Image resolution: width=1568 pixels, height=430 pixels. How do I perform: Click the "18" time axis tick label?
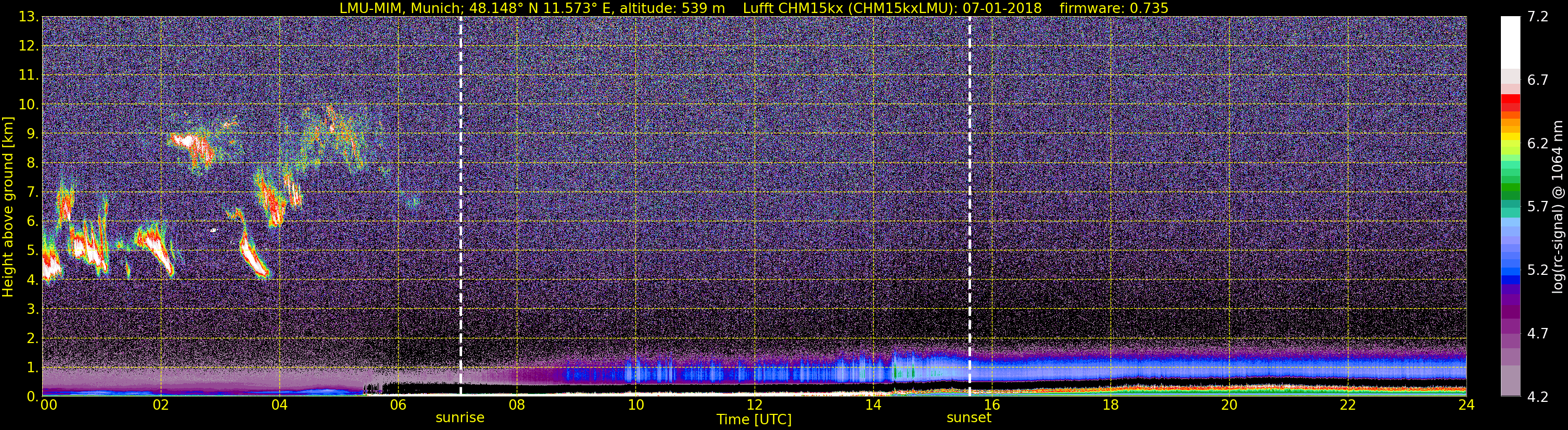click(x=1110, y=405)
